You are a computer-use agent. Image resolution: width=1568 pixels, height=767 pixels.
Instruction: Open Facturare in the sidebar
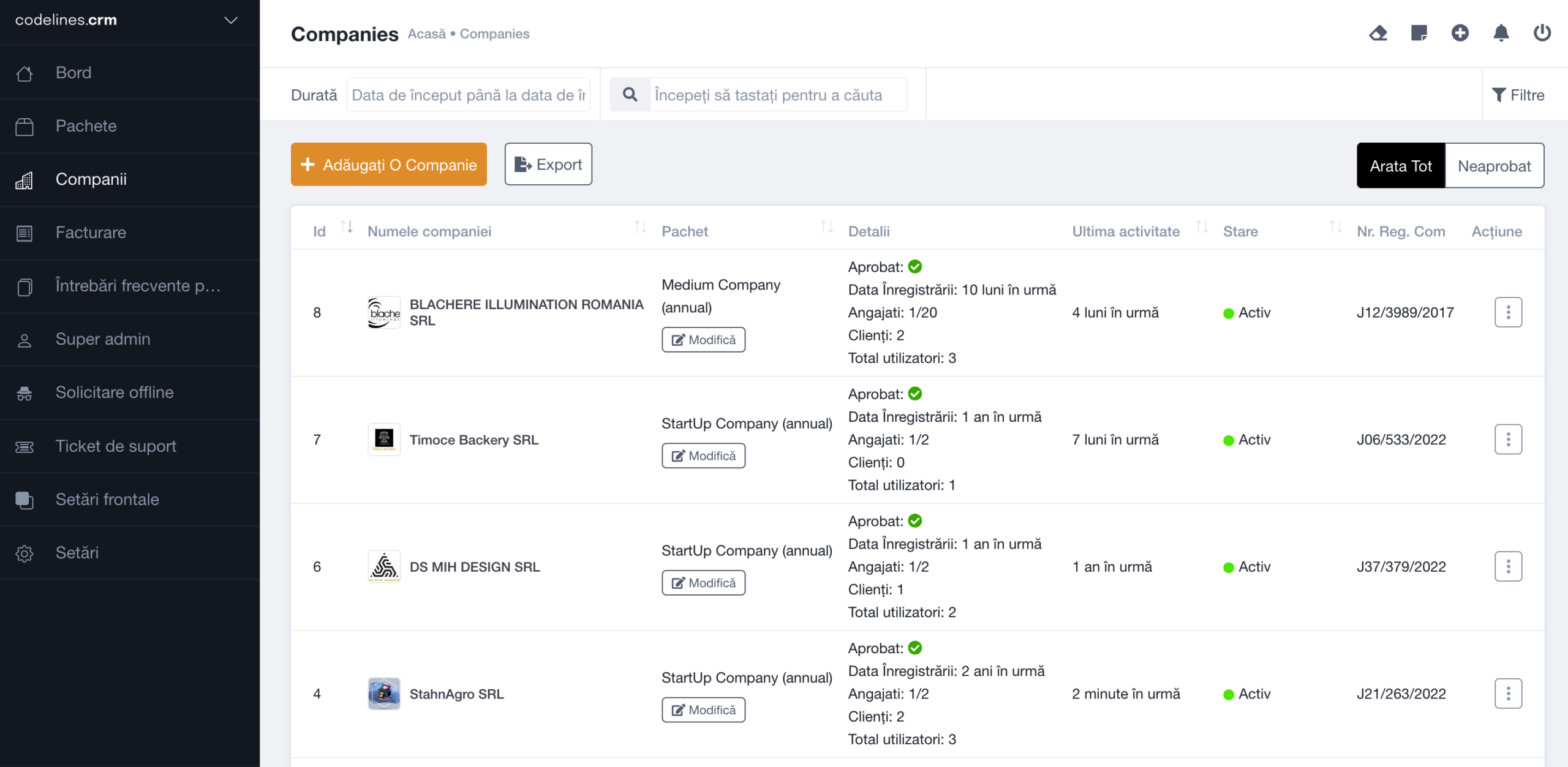[91, 233]
